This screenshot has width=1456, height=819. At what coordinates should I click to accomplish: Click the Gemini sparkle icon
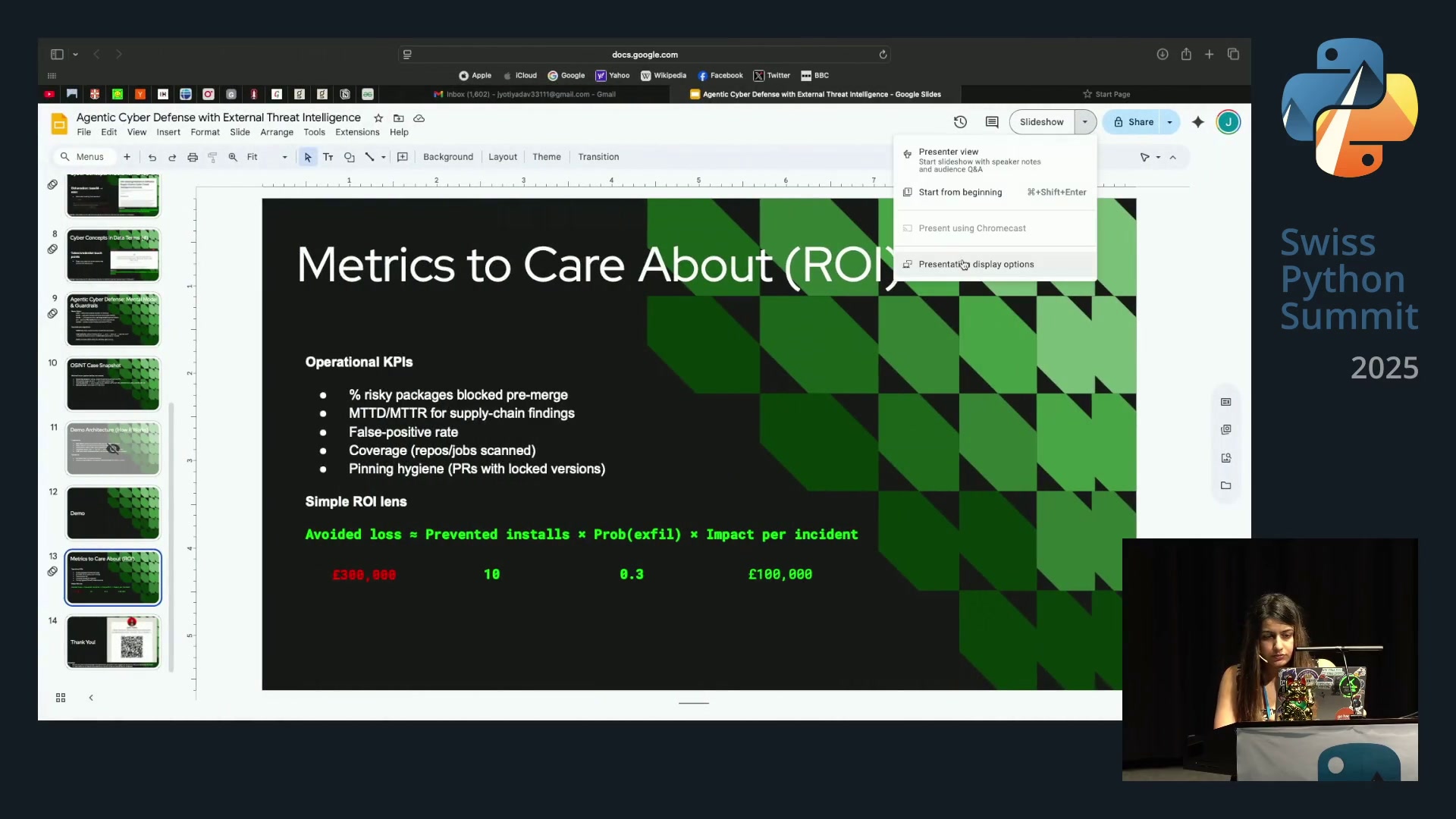coord(1198,122)
